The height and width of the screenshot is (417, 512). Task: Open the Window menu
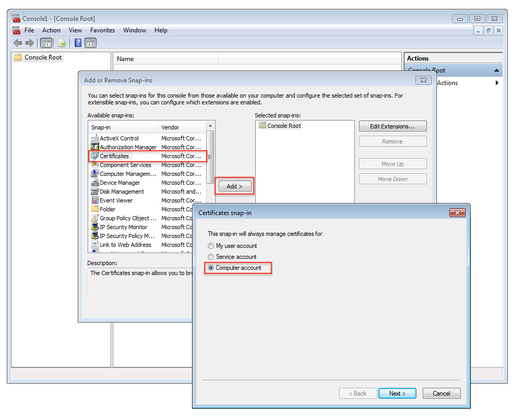[135, 30]
